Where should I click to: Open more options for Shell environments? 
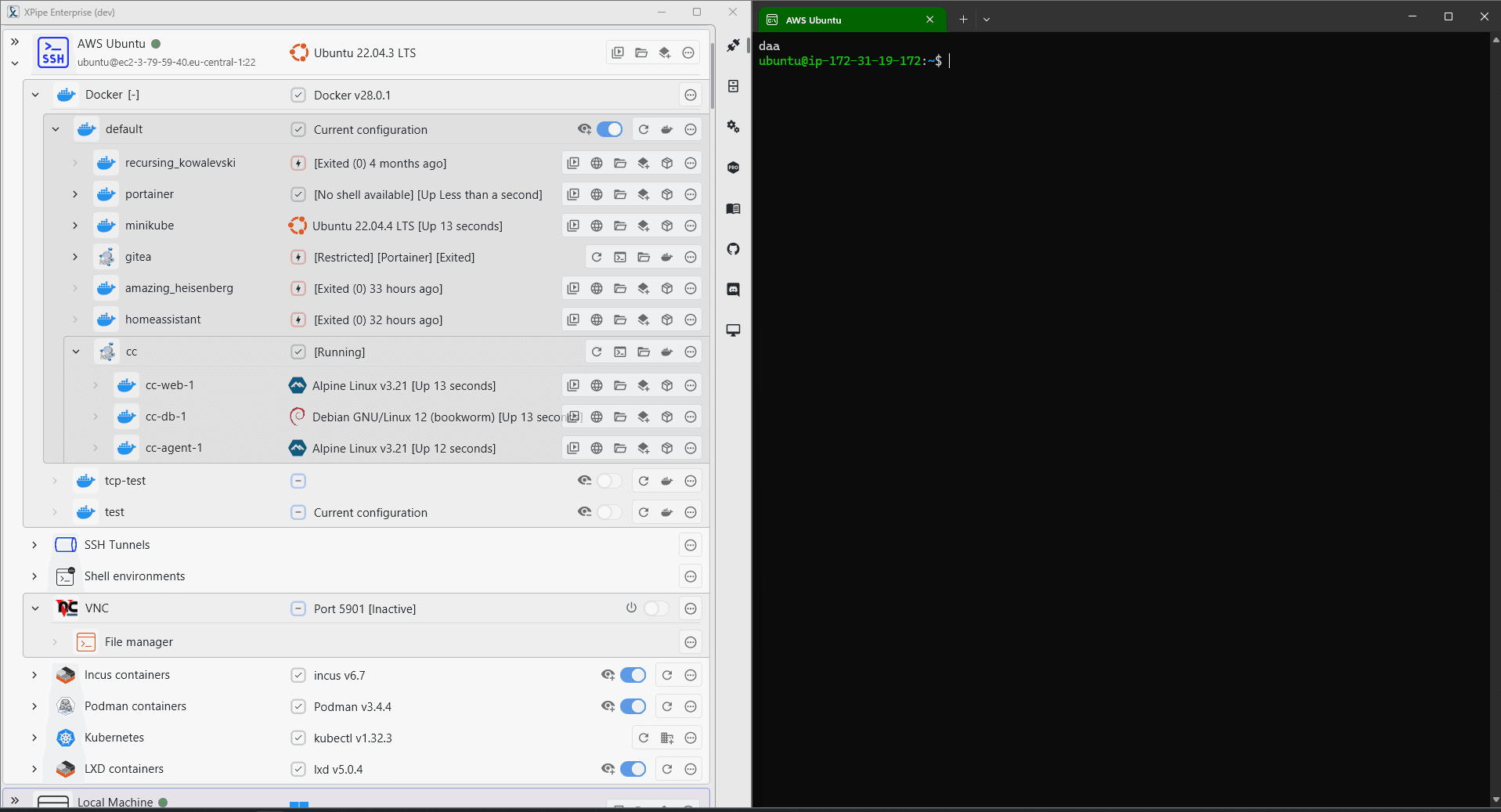tap(691, 577)
